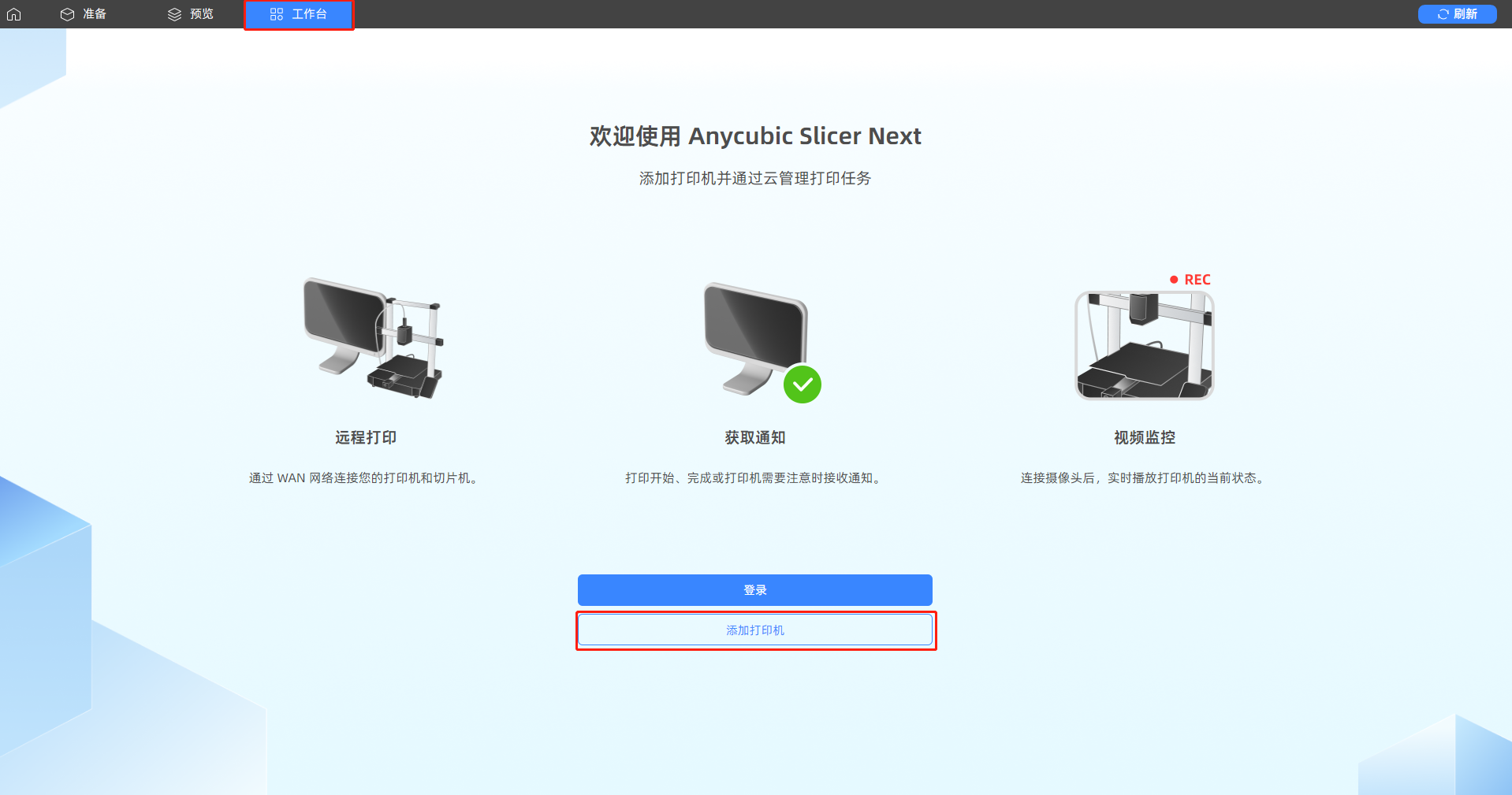Image resolution: width=1512 pixels, height=795 pixels.
Task: Click the green checkmark notification icon
Action: click(x=803, y=384)
